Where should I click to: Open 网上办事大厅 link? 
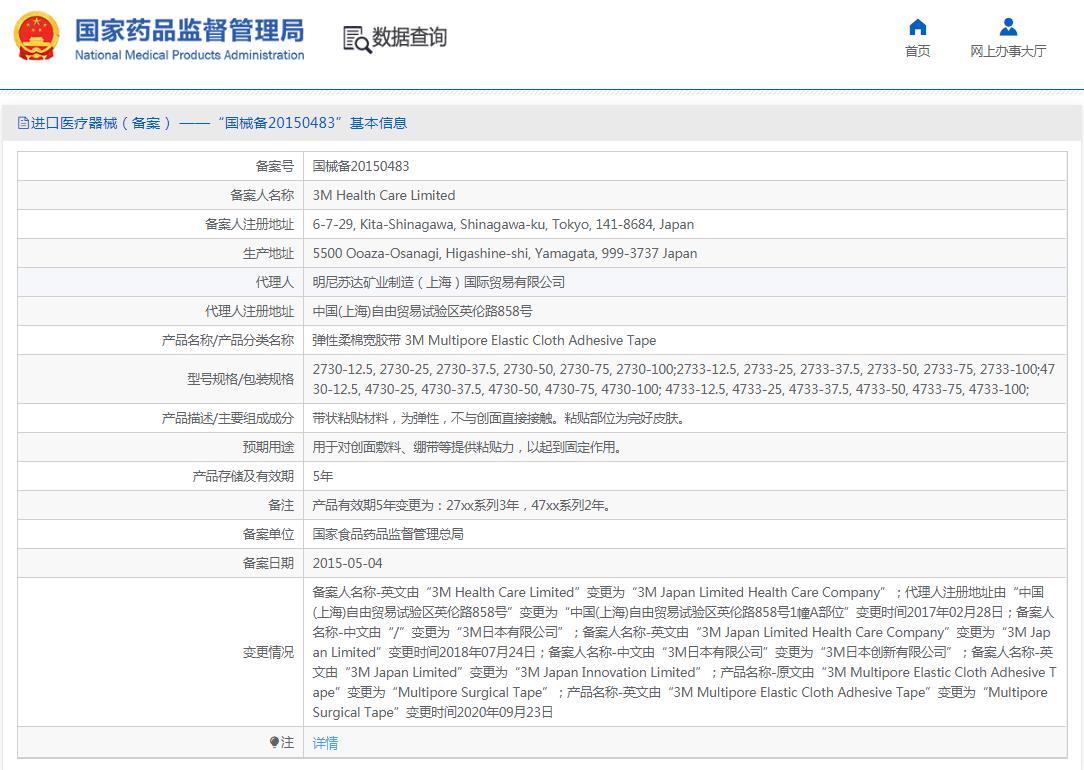point(1008,51)
